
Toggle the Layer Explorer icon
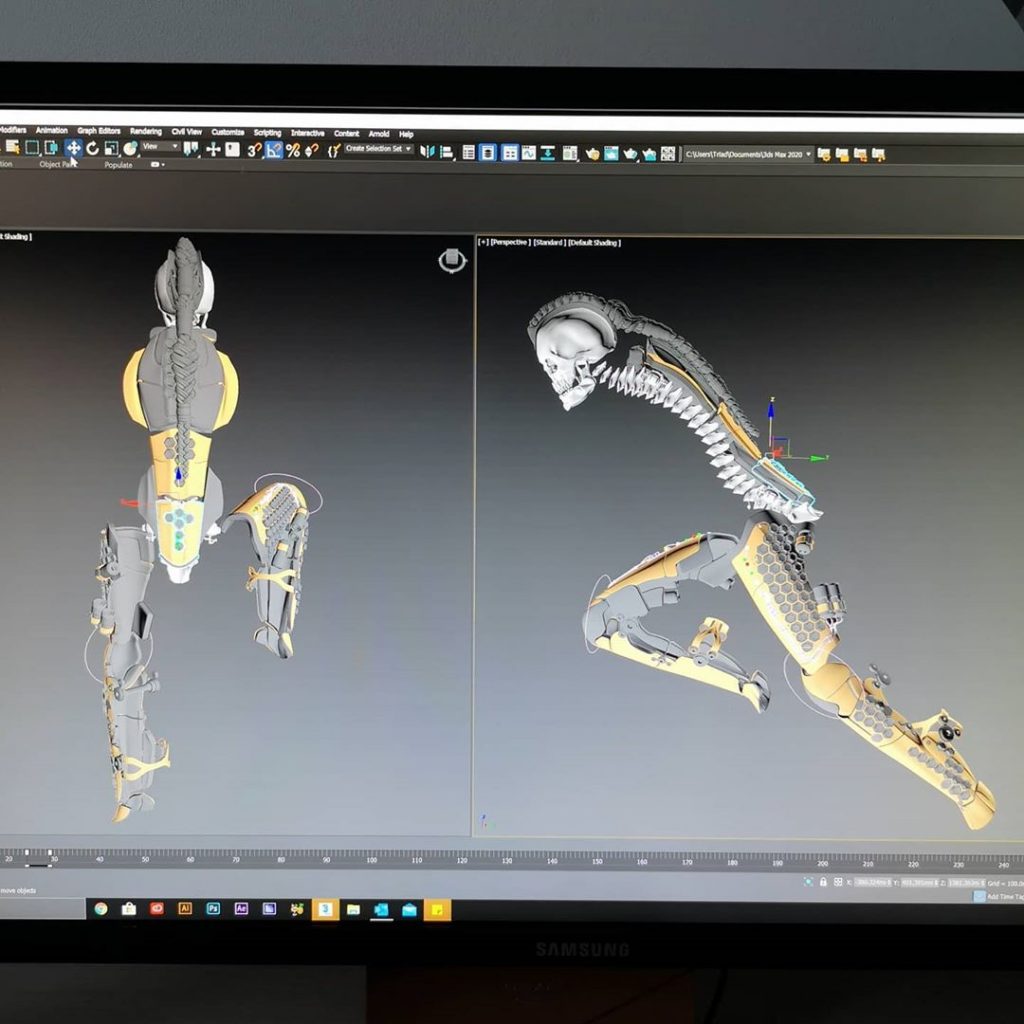[x=488, y=152]
